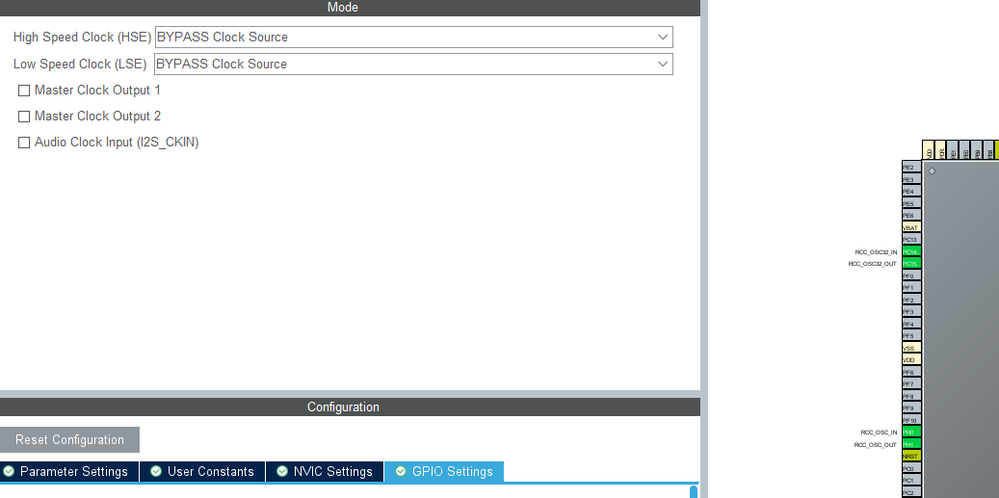Select pin PE3 on the chip
This screenshot has height=498, width=999.
pos(912,179)
